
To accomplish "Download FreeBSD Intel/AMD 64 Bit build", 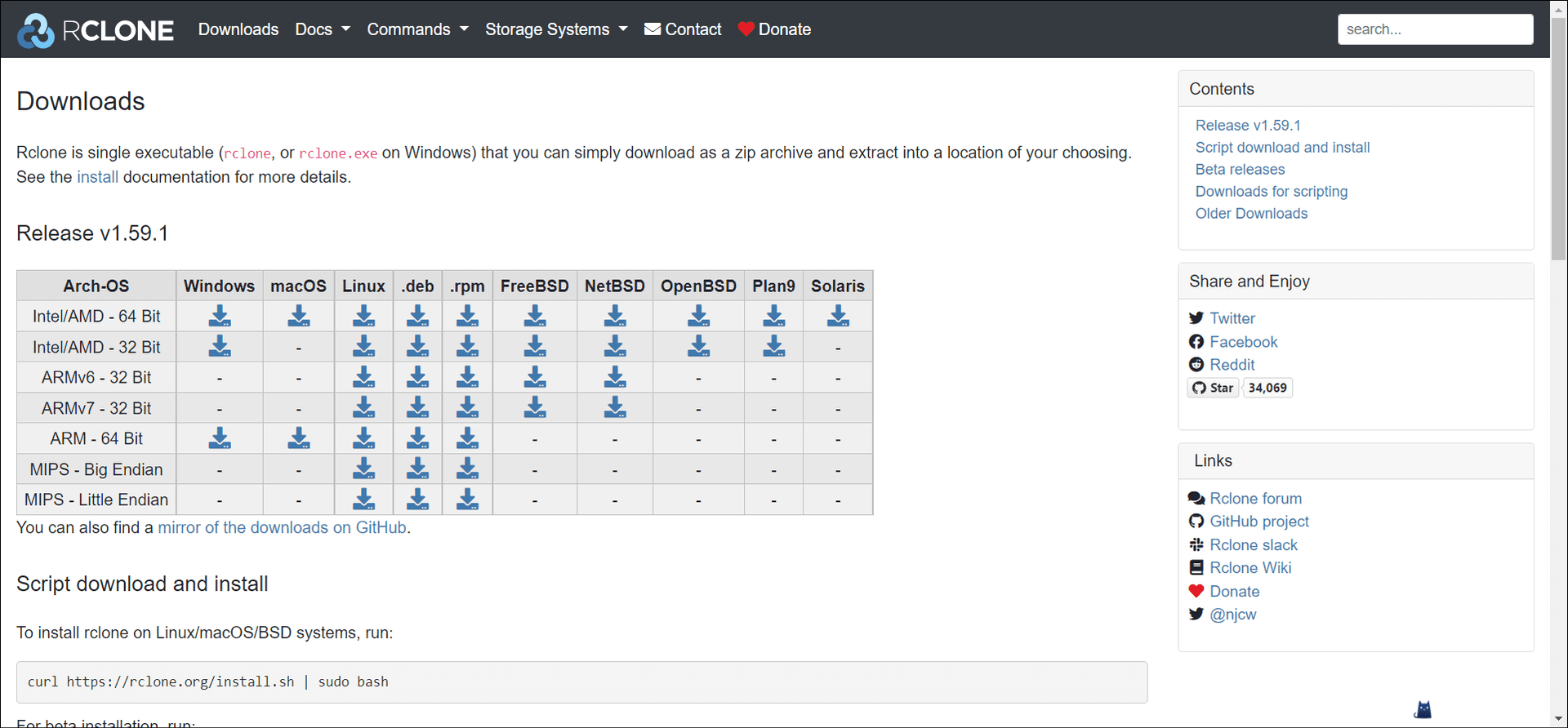I will click(x=535, y=316).
